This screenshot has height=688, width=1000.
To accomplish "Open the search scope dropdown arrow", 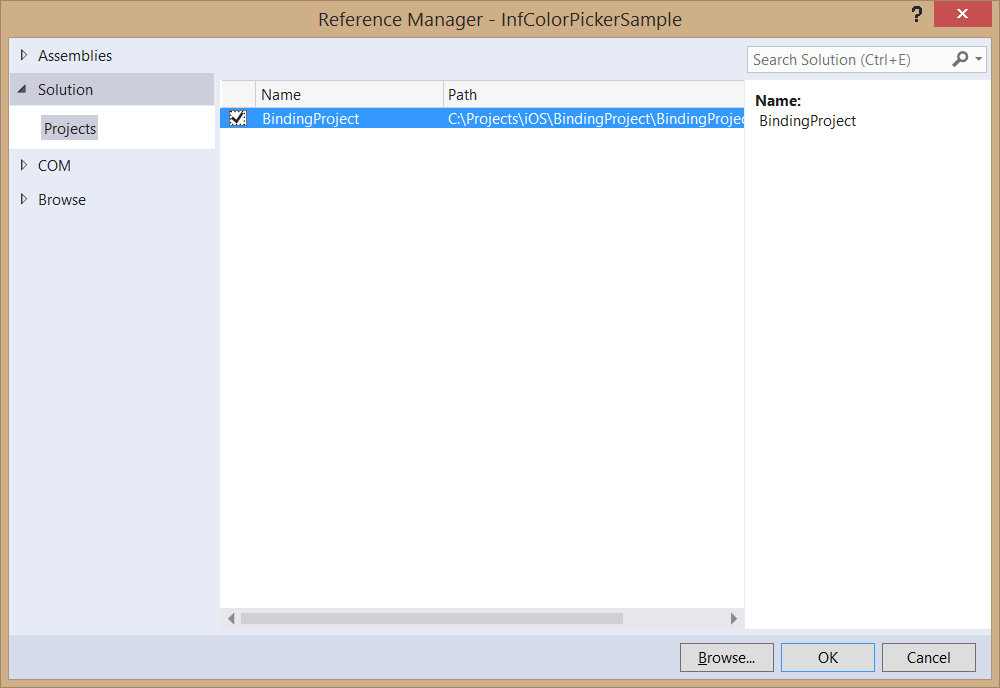I will click(980, 59).
